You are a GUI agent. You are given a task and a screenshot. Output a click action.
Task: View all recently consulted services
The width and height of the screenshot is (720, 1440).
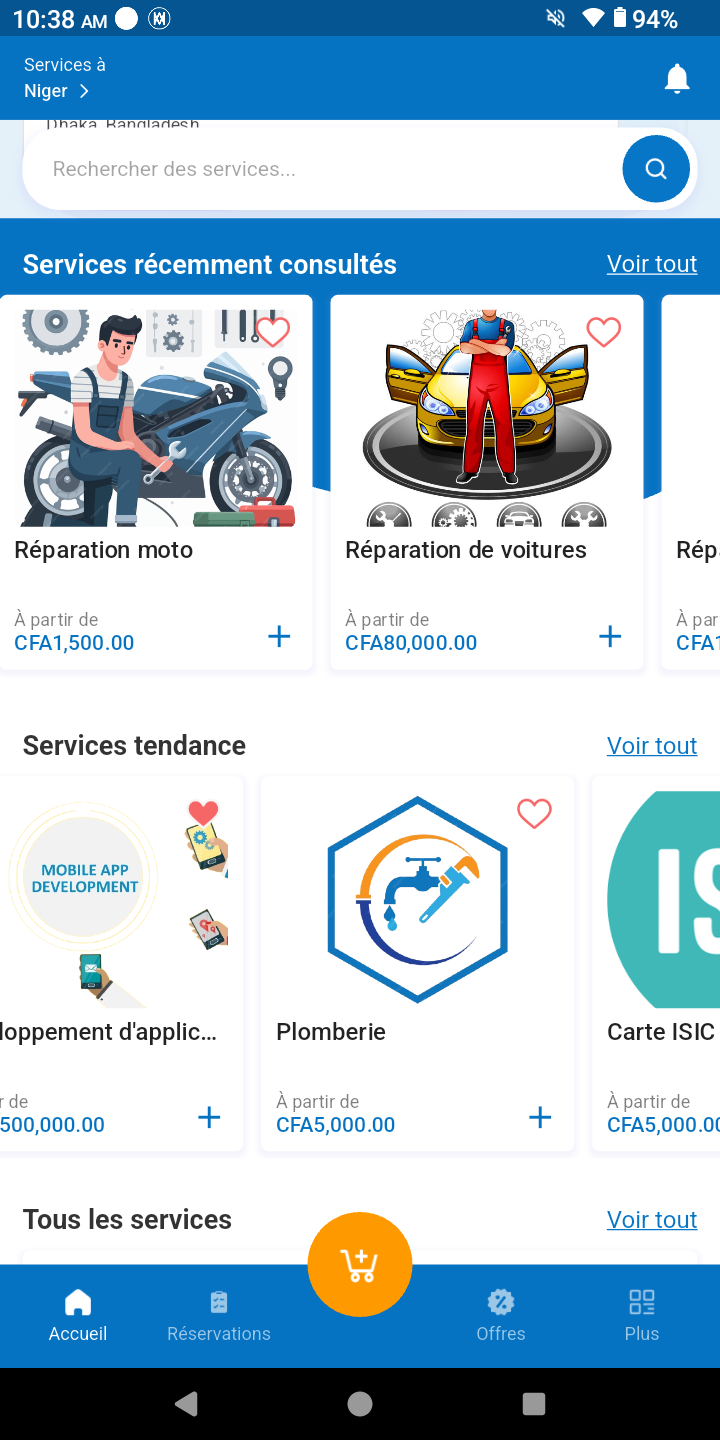click(x=652, y=263)
